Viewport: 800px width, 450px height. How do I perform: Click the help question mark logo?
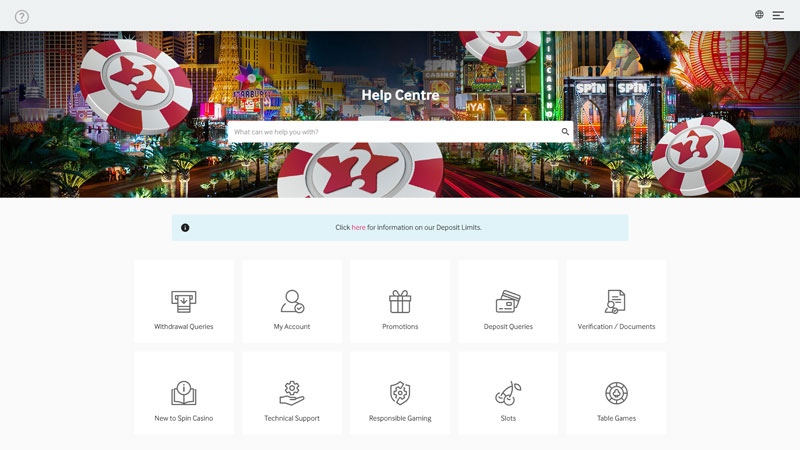coord(22,17)
